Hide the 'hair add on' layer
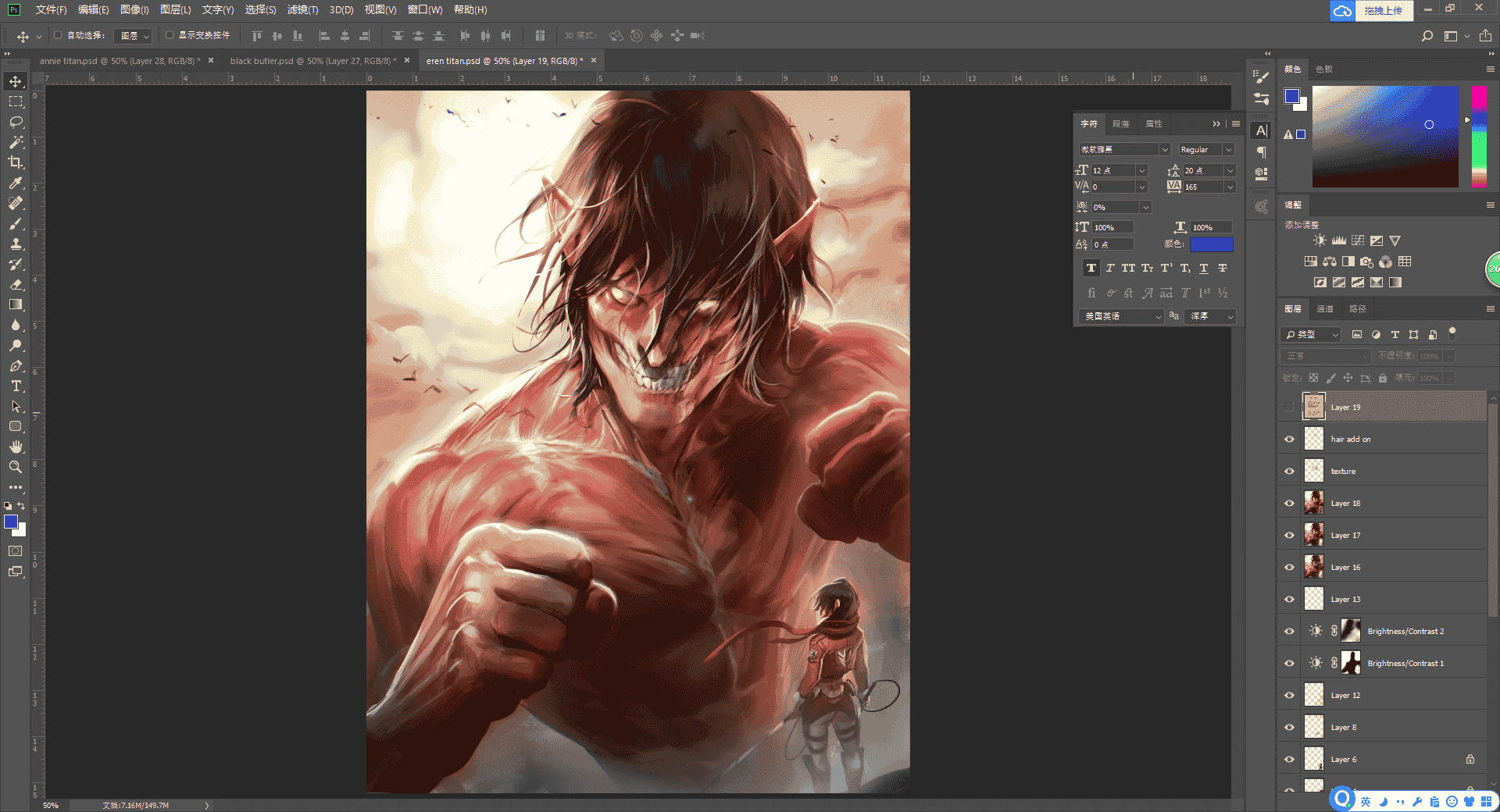 pos(1289,440)
